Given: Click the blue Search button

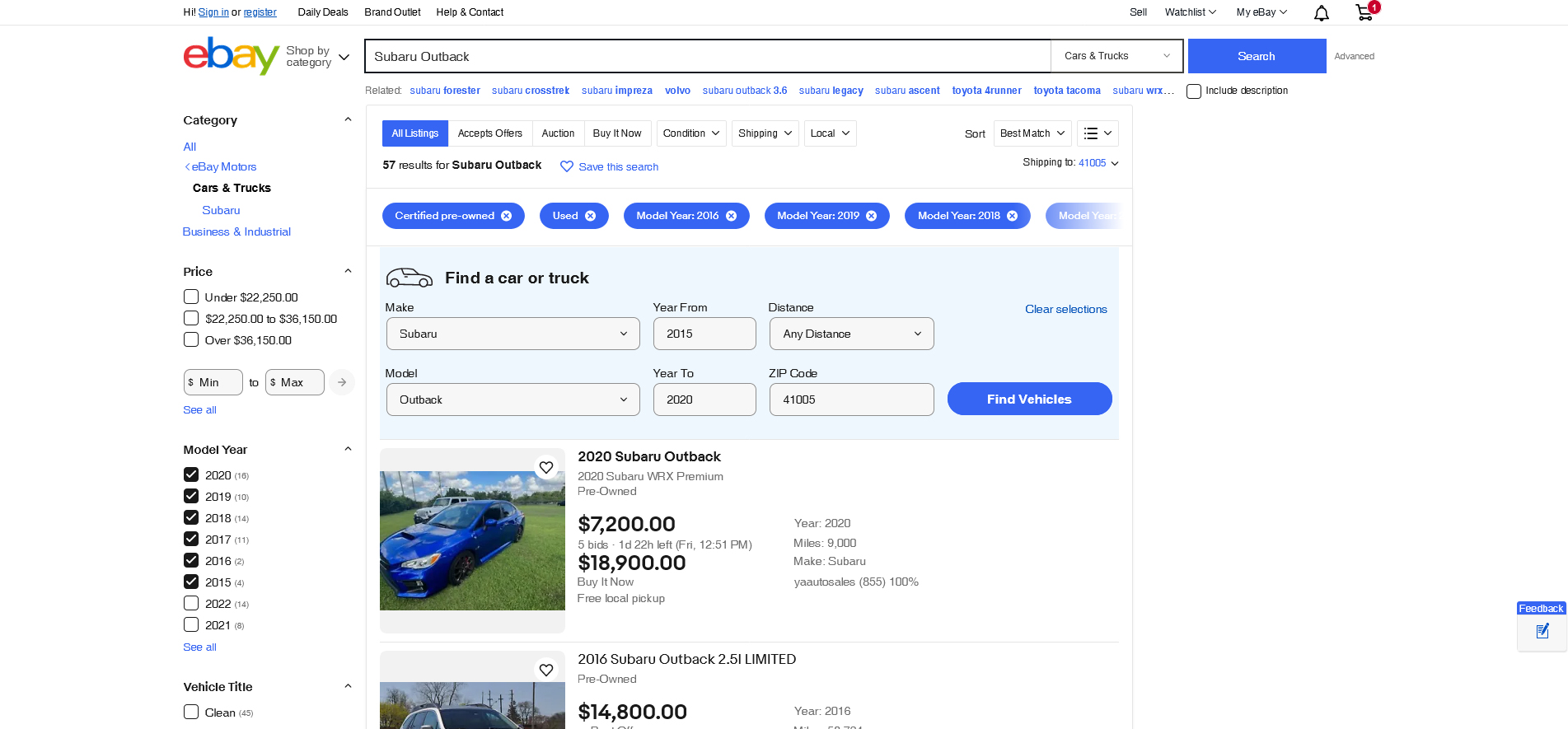Looking at the screenshot, I should (1257, 56).
